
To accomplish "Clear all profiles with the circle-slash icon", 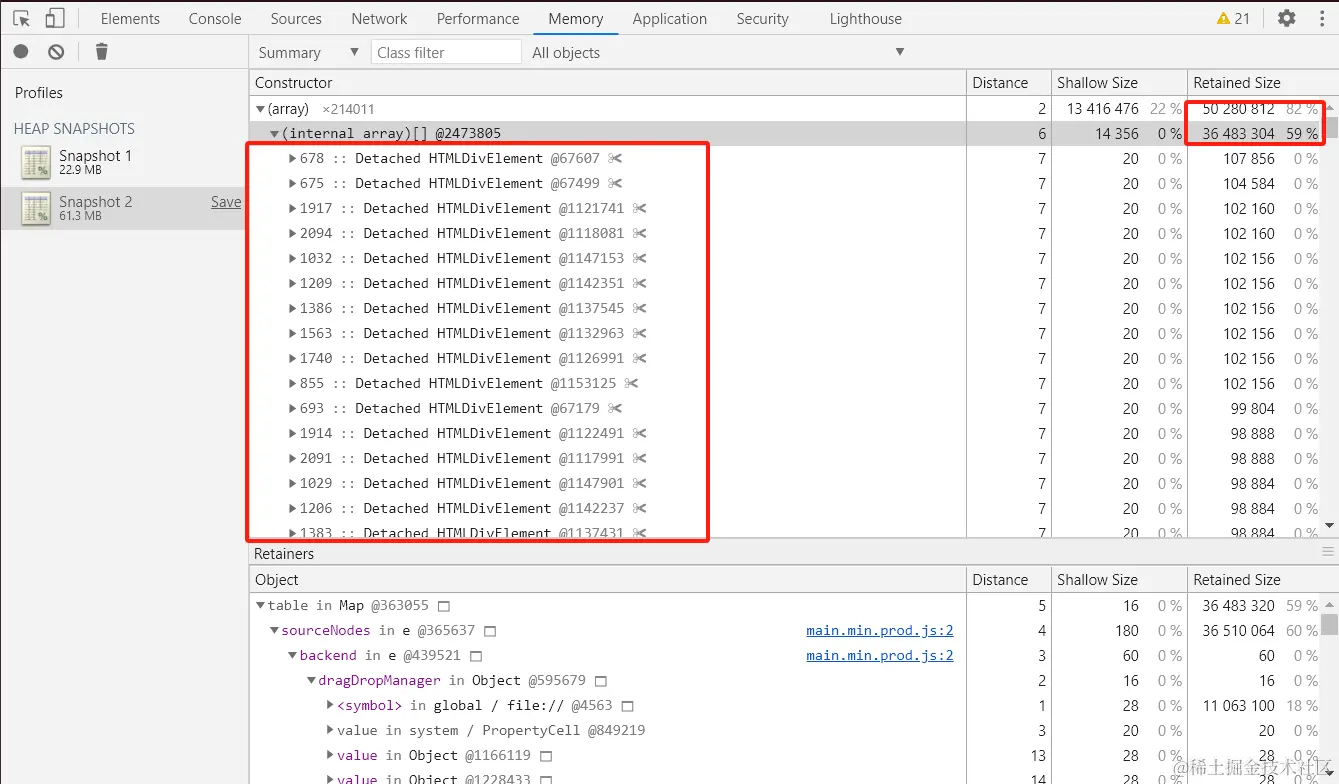I will [56, 52].
